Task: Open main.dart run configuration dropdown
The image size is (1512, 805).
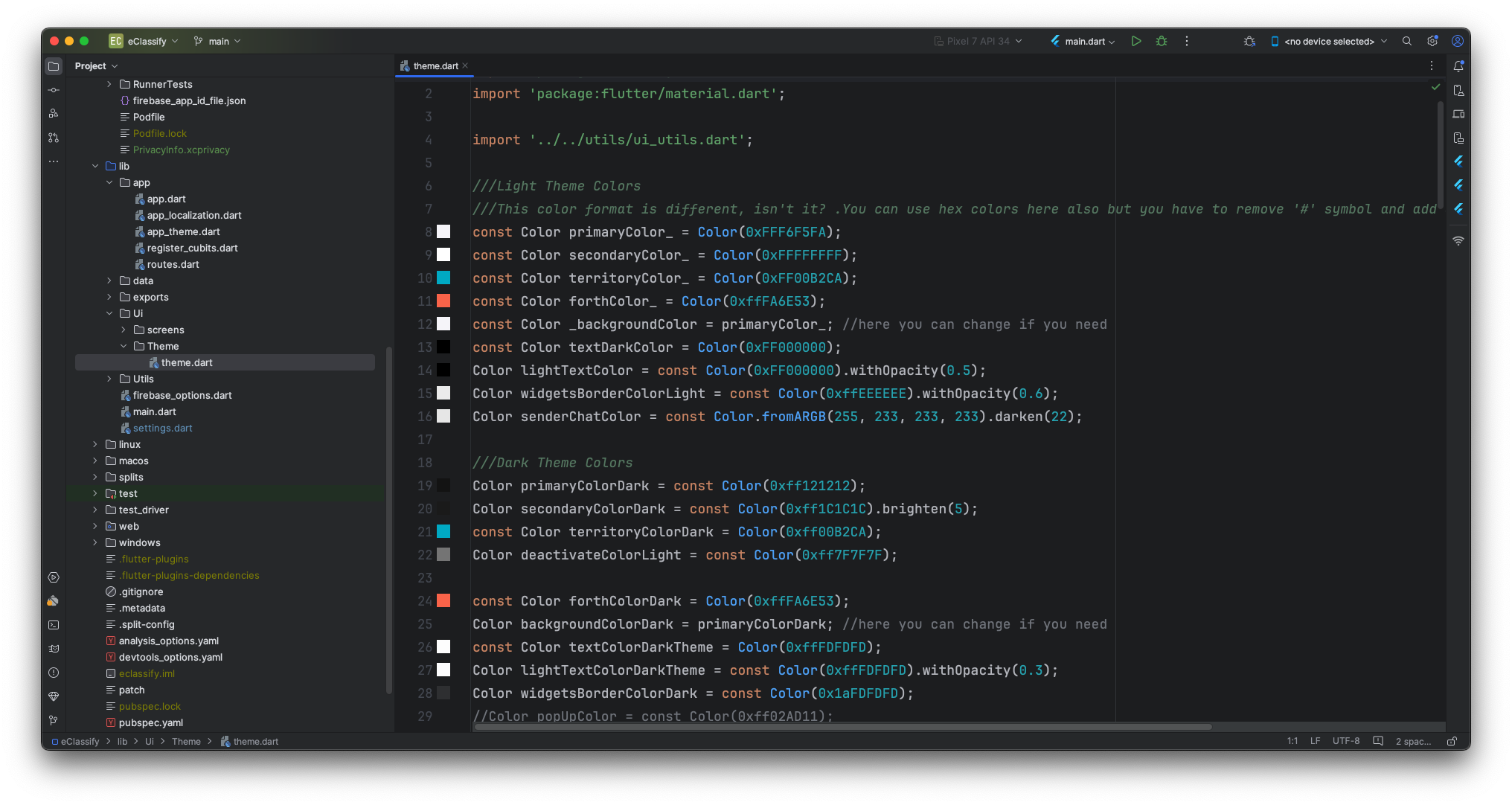Action: coord(1083,41)
